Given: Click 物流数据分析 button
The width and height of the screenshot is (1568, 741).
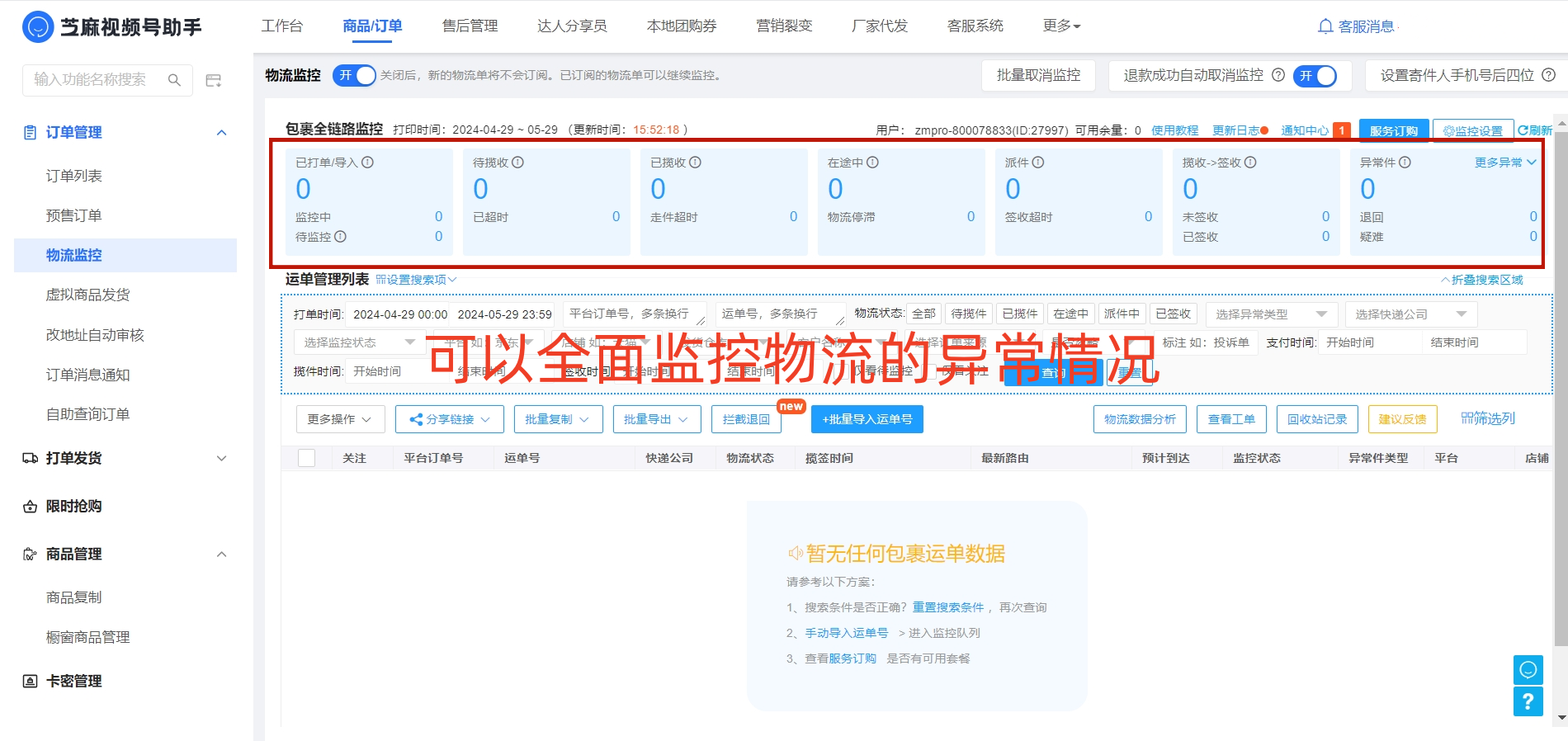Looking at the screenshot, I should [1141, 419].
